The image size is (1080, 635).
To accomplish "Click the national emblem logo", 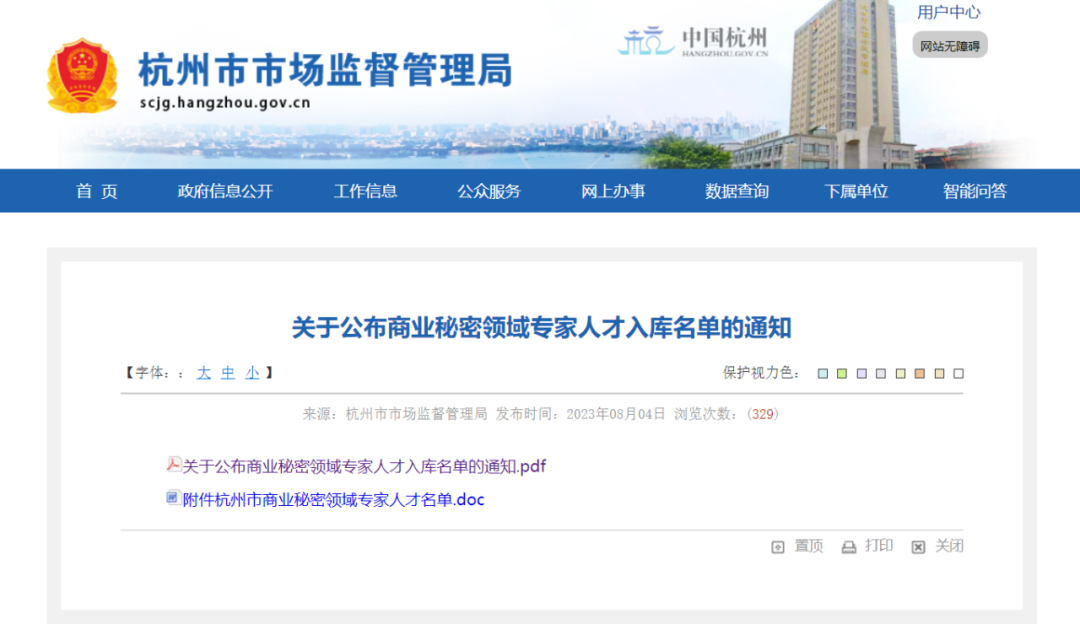I will (82, 76).
